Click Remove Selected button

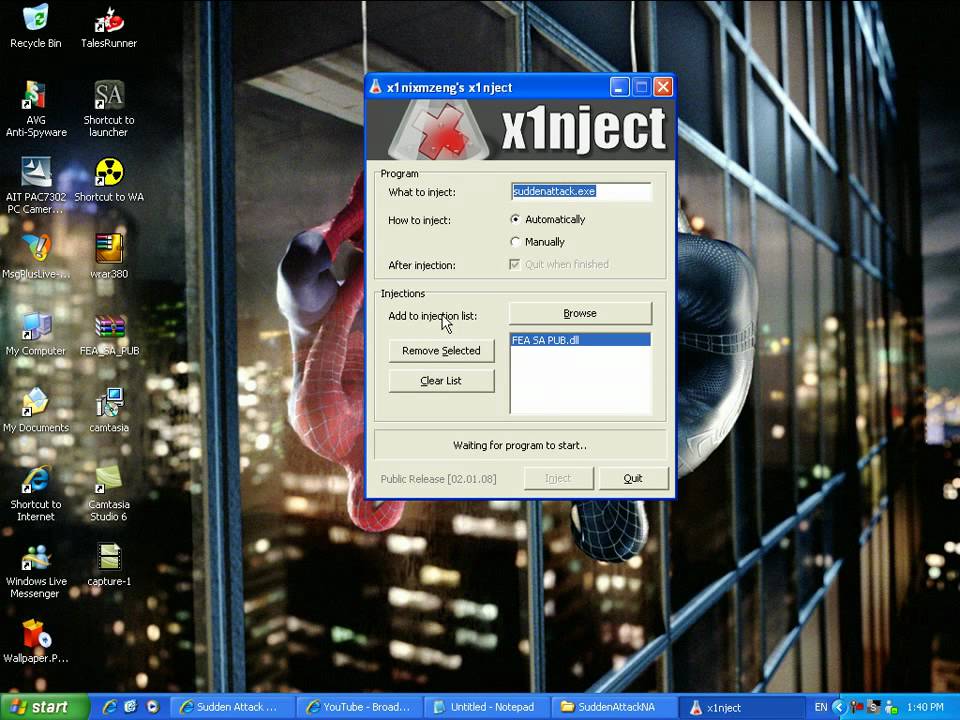click(x=441, y=351)
